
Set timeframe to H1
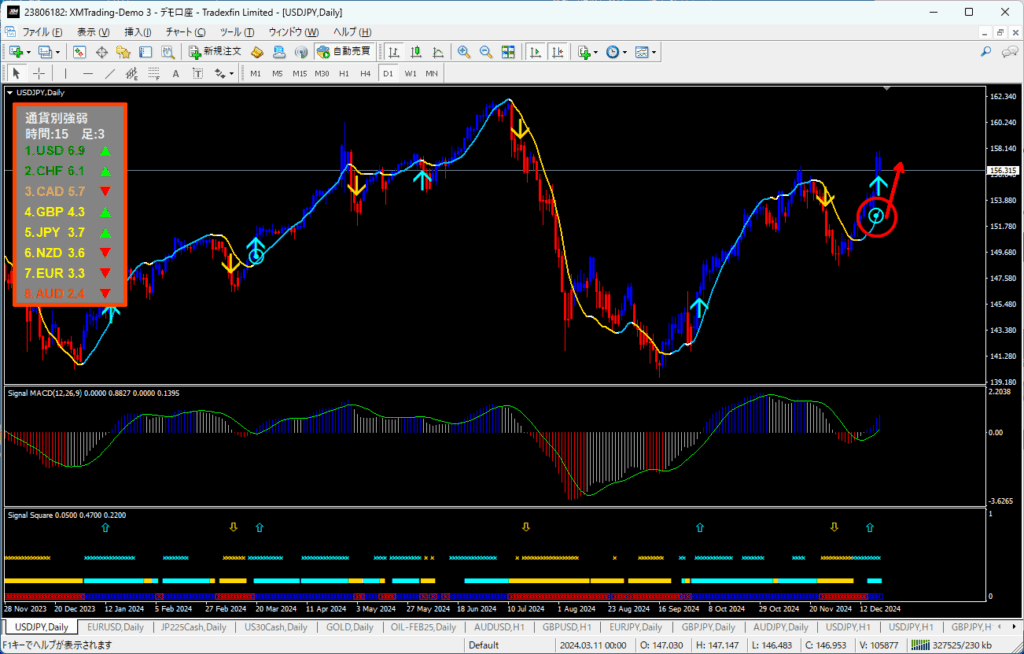pyautogui.click(x=344, y=74)
